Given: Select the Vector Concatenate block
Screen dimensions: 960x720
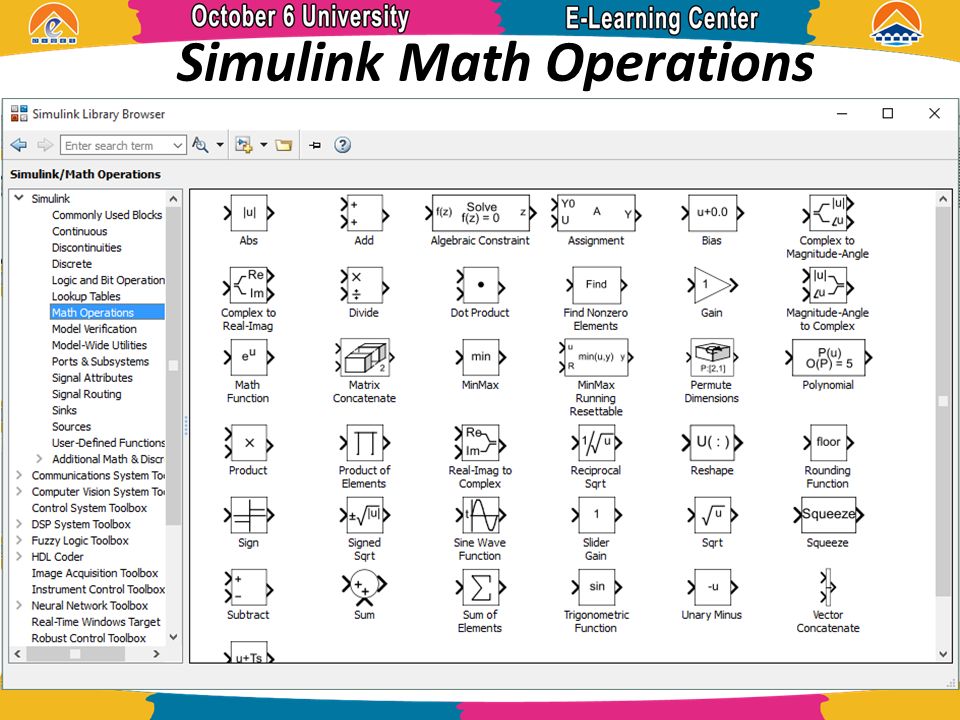Looking at the screenshot, I should point(828,587).
